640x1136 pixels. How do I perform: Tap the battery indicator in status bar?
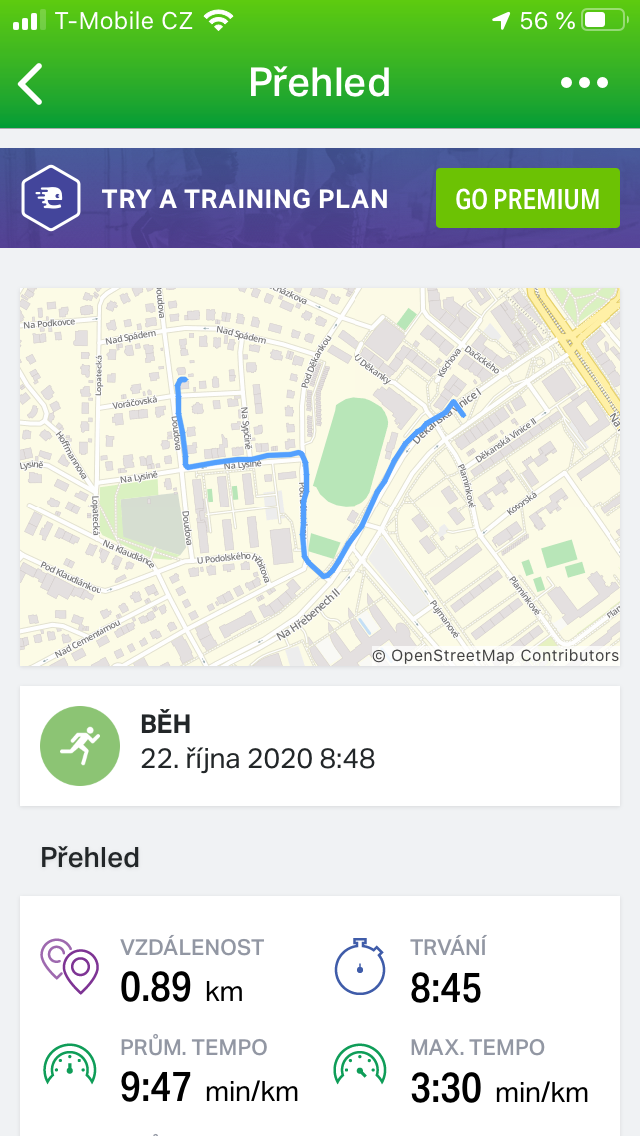596,20
